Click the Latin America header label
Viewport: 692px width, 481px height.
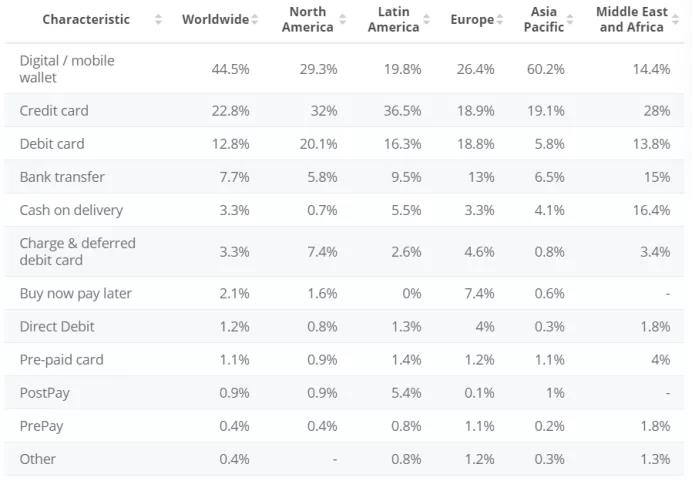(393, 20)
